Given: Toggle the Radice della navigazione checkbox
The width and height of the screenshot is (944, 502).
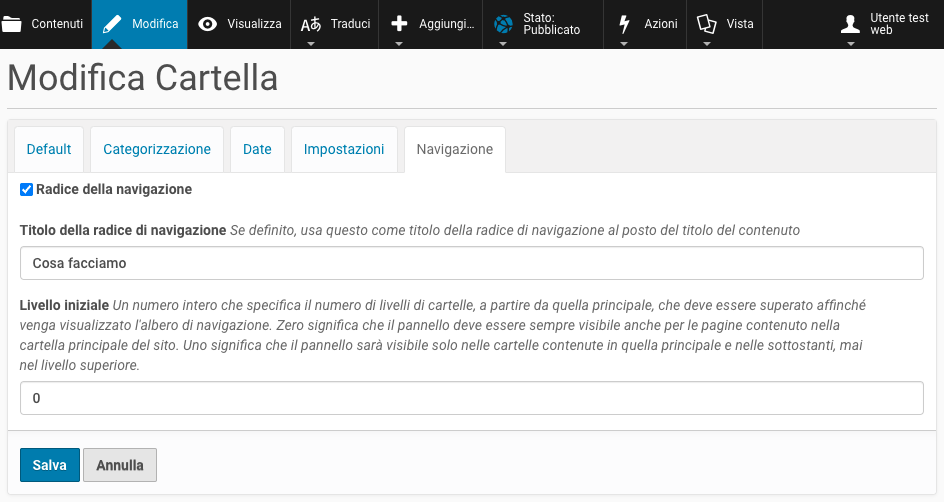Looking at the screenshot, I should (x=27, y=189).
